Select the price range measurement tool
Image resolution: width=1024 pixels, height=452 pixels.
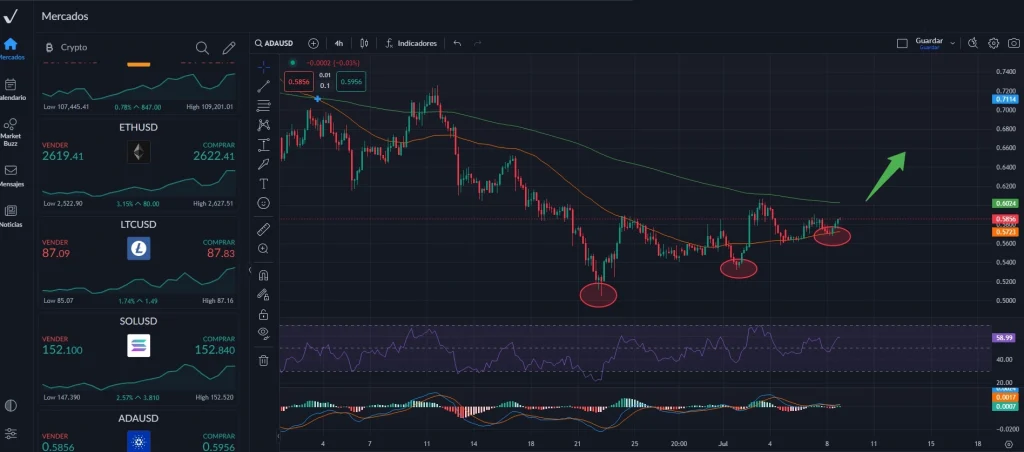(x=264, y=144)
